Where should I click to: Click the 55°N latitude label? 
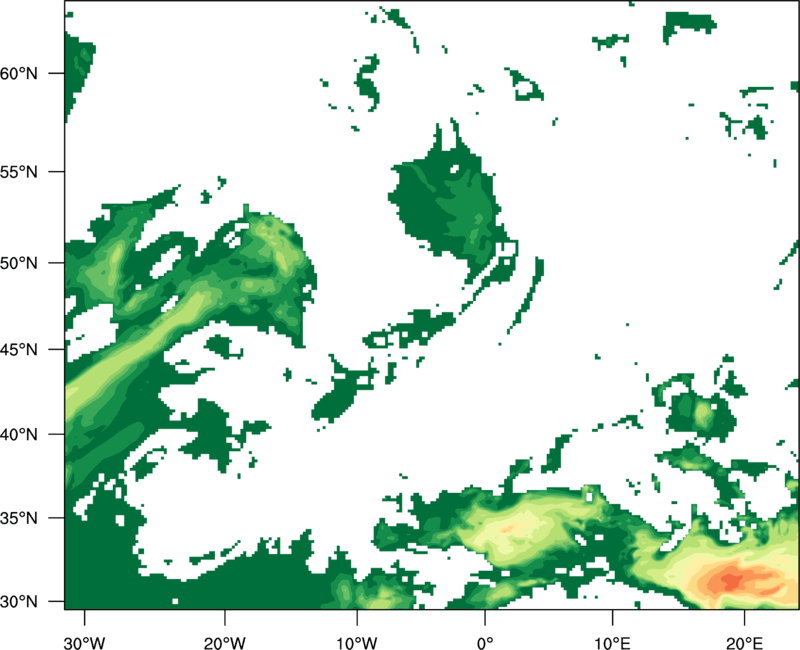point(19,172)
